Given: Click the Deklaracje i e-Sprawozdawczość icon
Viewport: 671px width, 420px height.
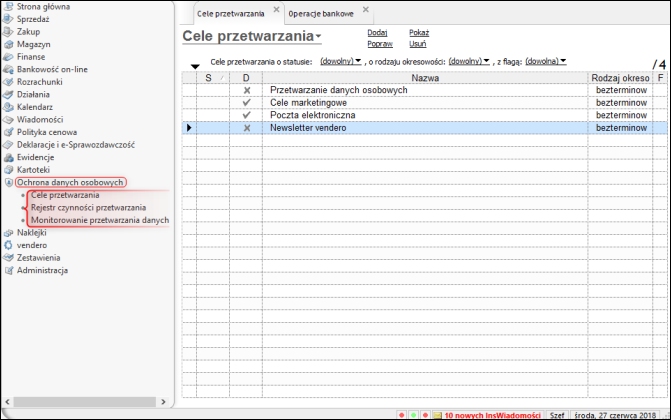Looking at the screenshot, I should point(8,145).
